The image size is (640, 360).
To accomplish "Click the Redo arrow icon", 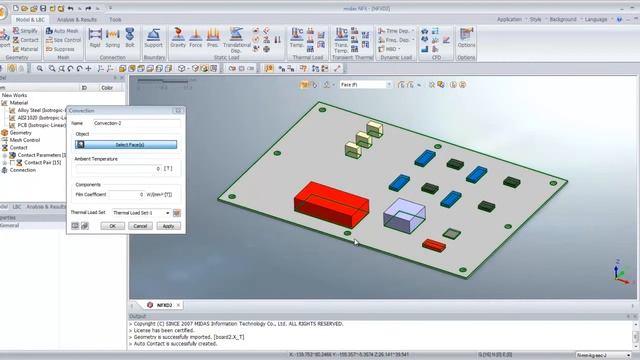I will click(89, 8).
